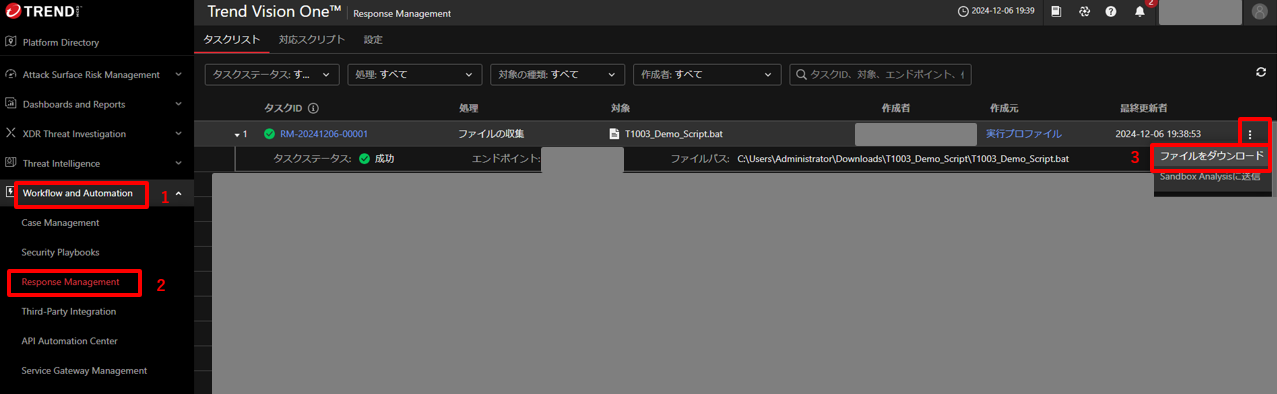Screen dimensions: 1277x394
Task: Open the タスクステータス filter dropdown
Action: pos(272,75)
